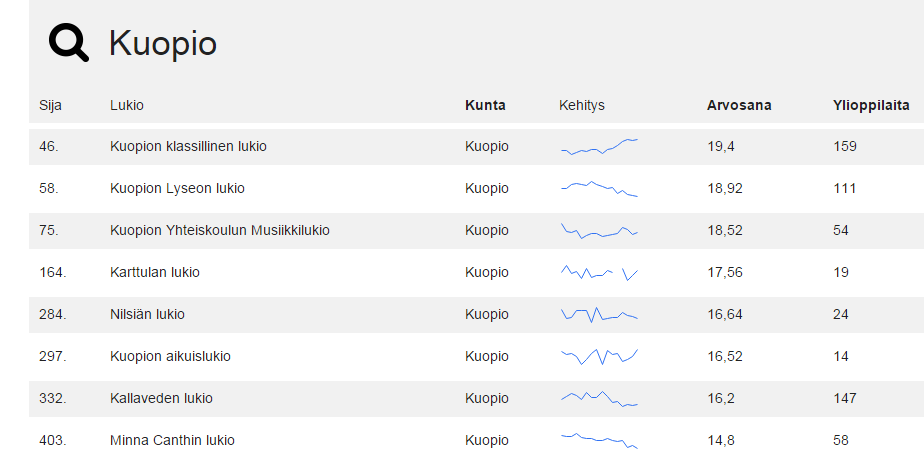Open Kuopion Lyseon lukio entry
This screenshot has height=461, width=924.
177,188
